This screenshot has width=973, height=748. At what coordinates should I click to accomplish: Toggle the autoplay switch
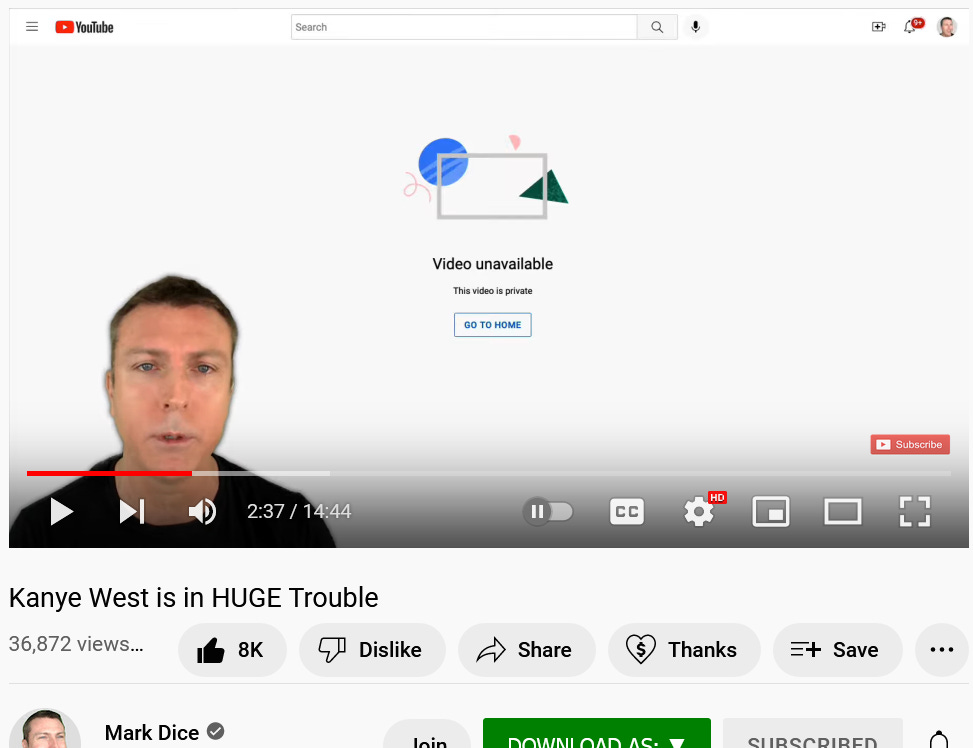[548, 511]
